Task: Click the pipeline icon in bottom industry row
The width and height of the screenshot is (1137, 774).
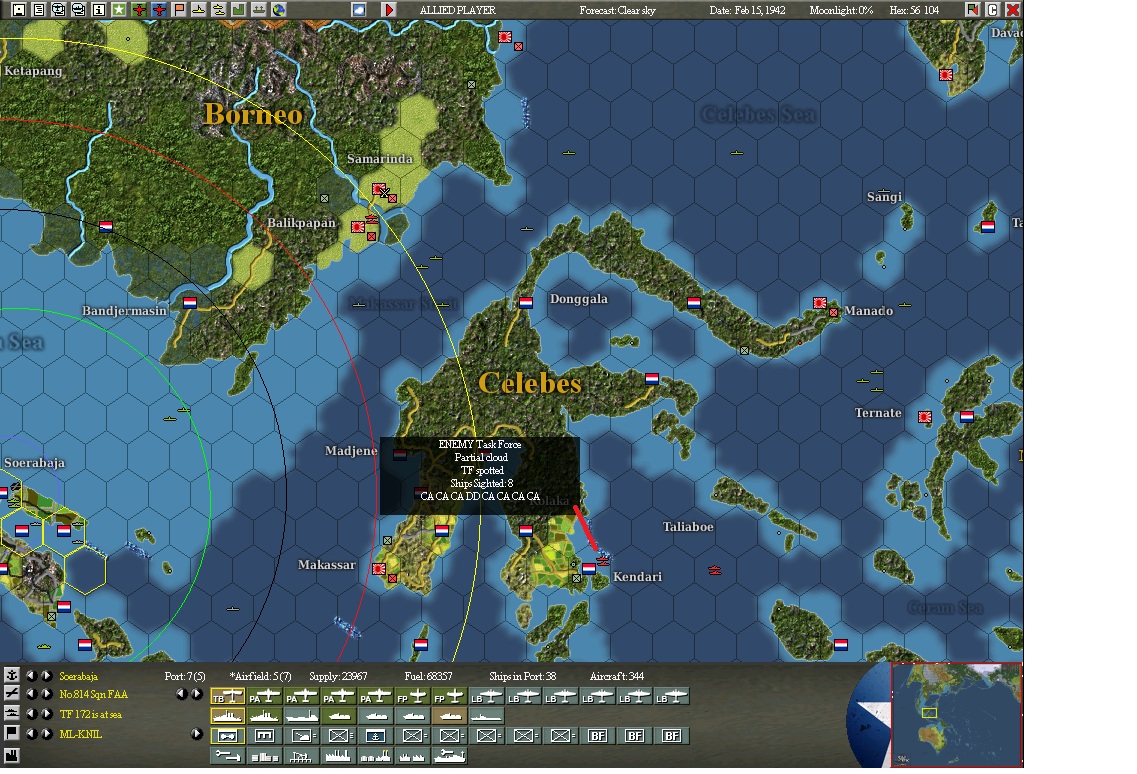Action: coord(228,756)
